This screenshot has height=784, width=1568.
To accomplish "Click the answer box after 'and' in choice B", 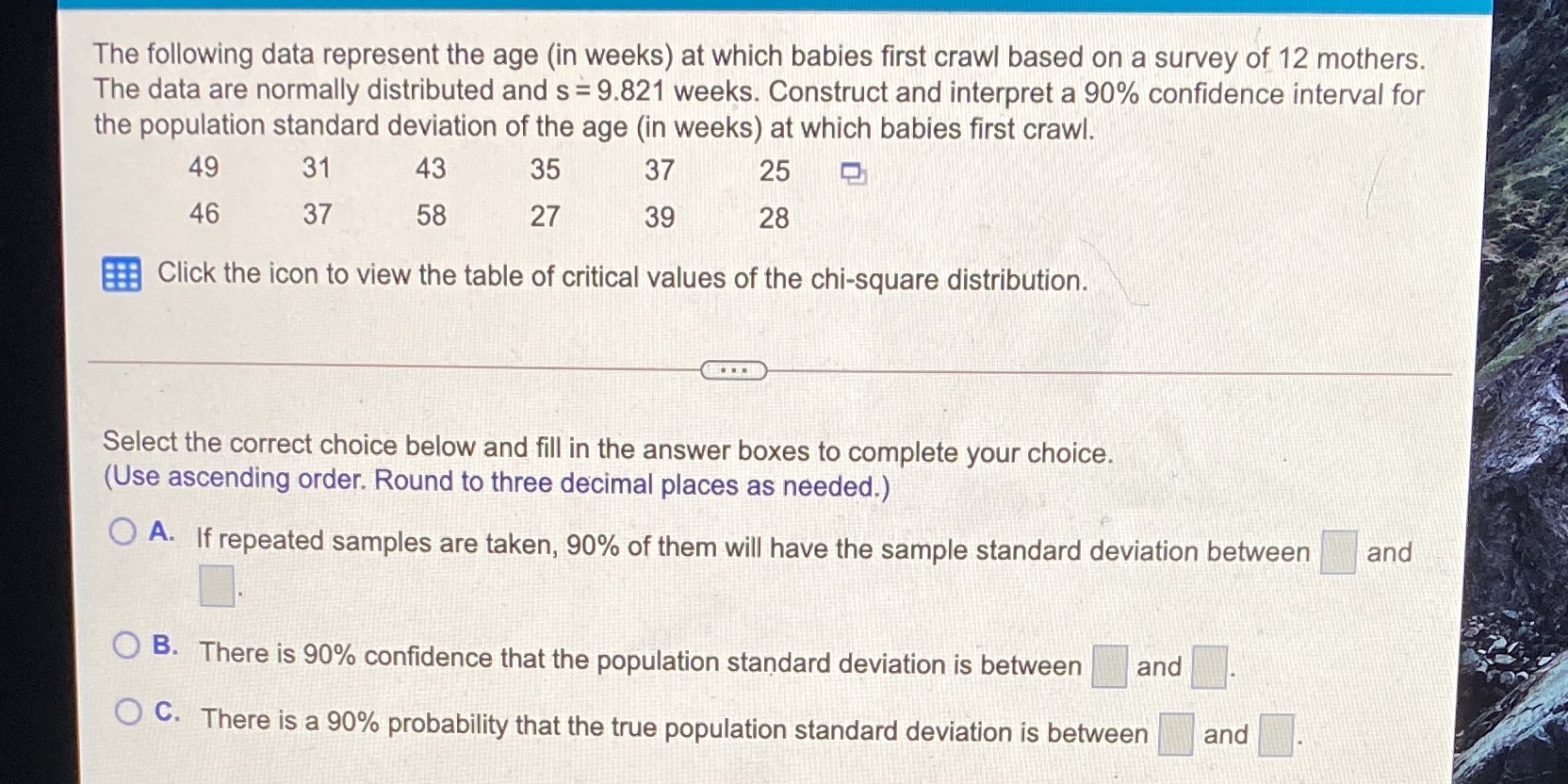I will (1208, 664).
